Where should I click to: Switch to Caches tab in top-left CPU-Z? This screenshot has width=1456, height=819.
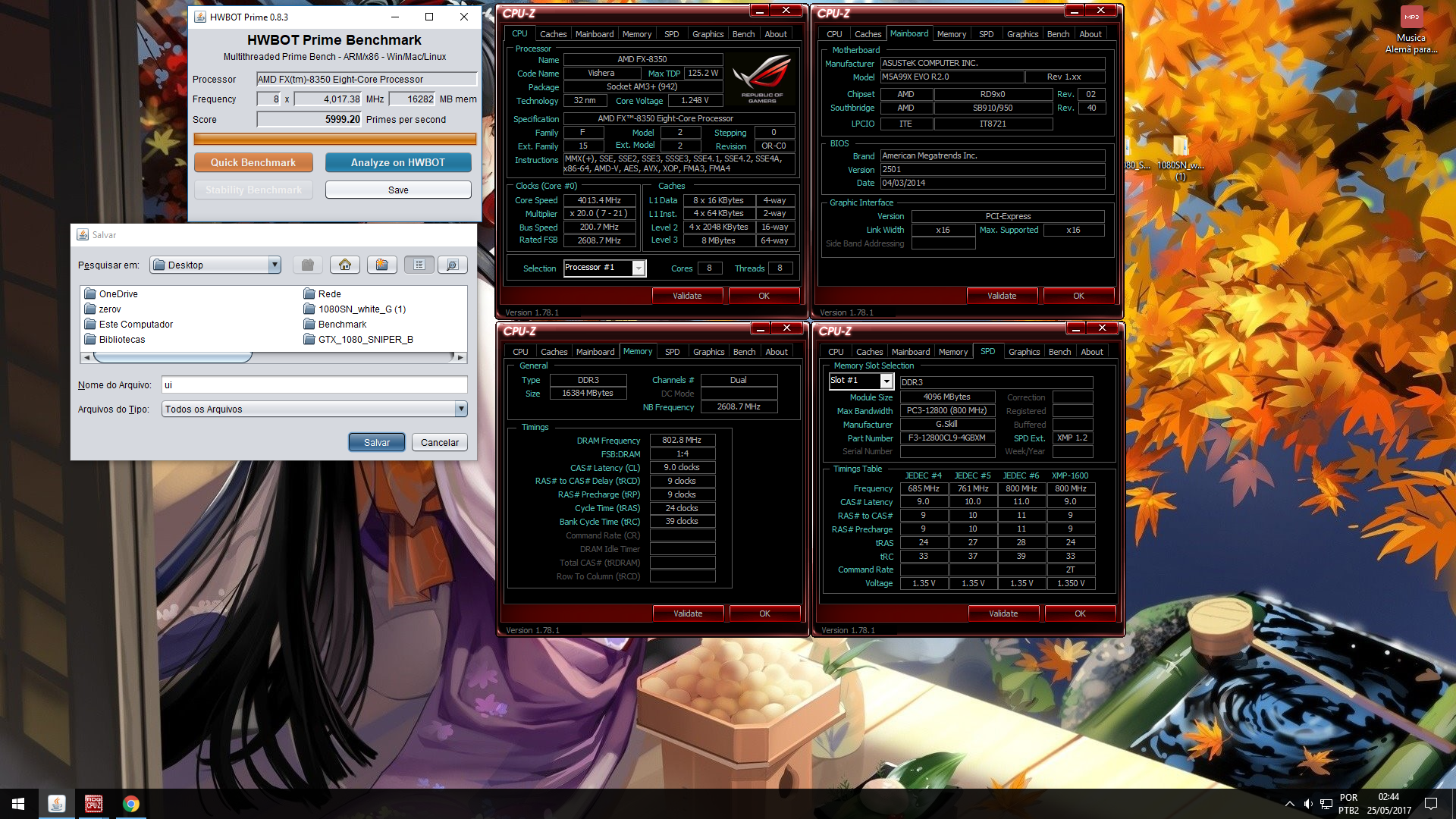553,34
